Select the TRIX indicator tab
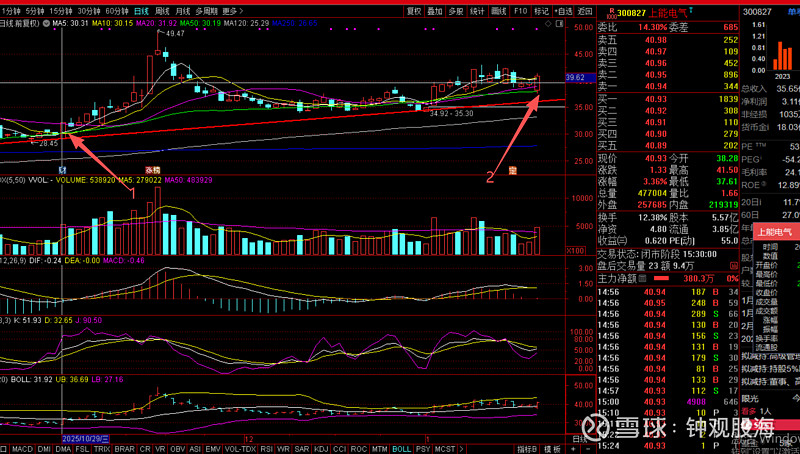The width and height of the screenshot is (800, 454). coord(102,449)
